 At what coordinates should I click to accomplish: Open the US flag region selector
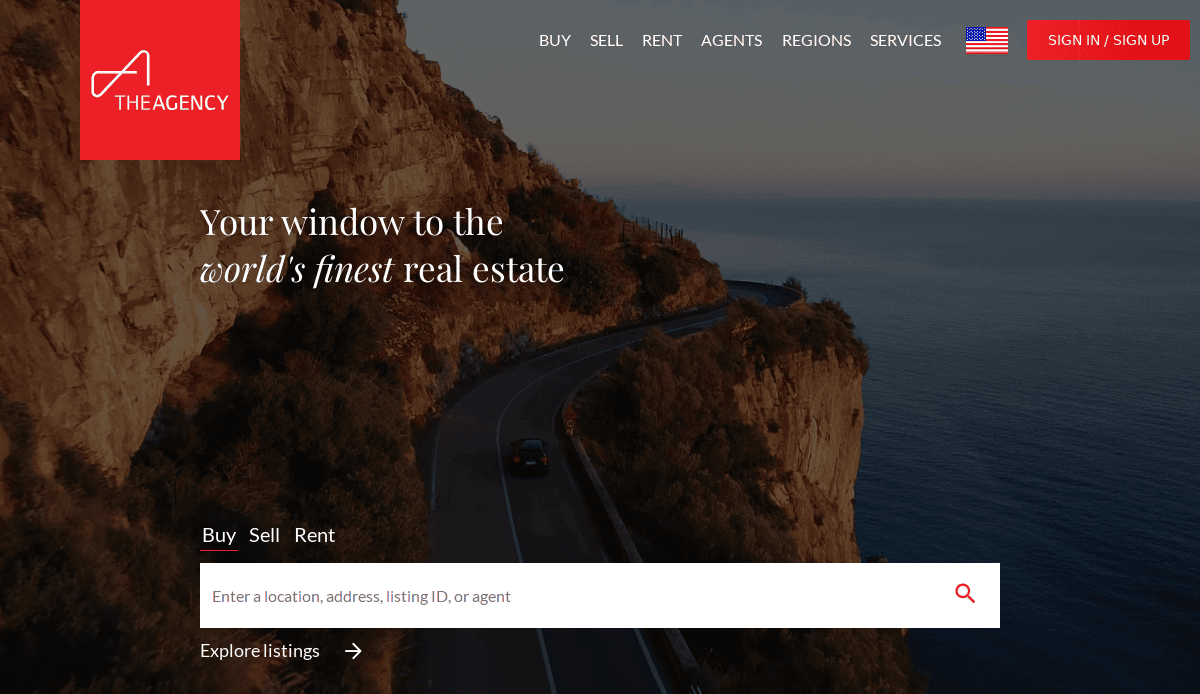[987, 40]
